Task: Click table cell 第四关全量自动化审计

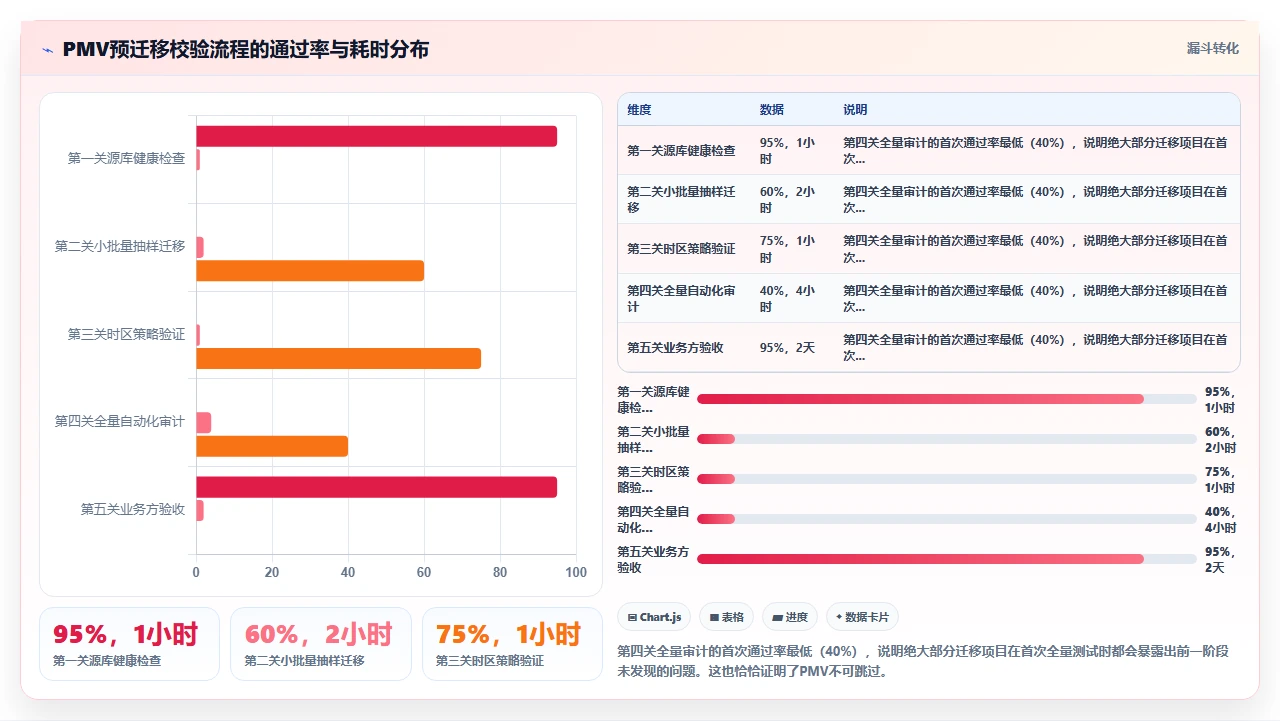Action: (x=684, y=298)
